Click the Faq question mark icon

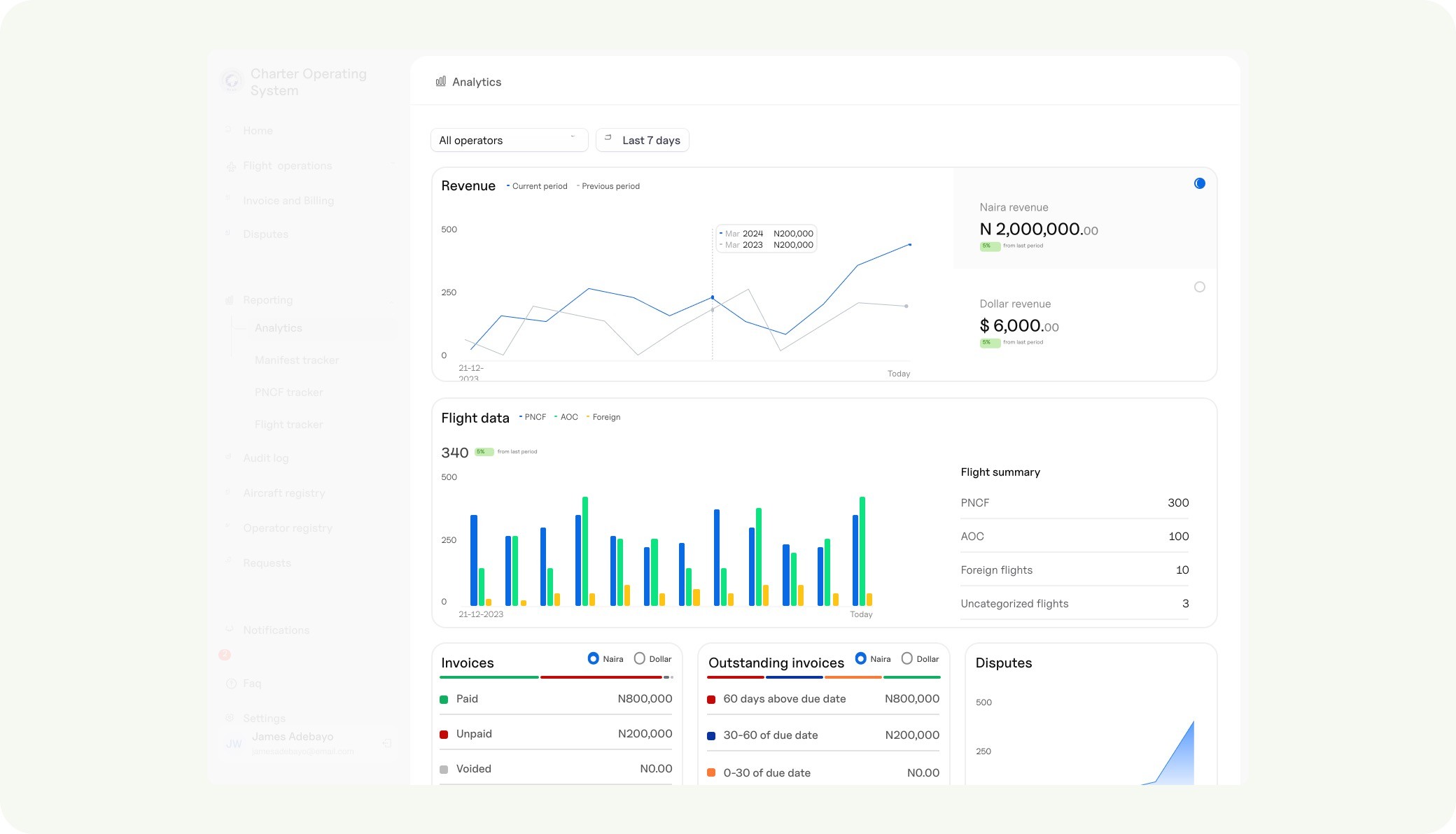(231, 684)
